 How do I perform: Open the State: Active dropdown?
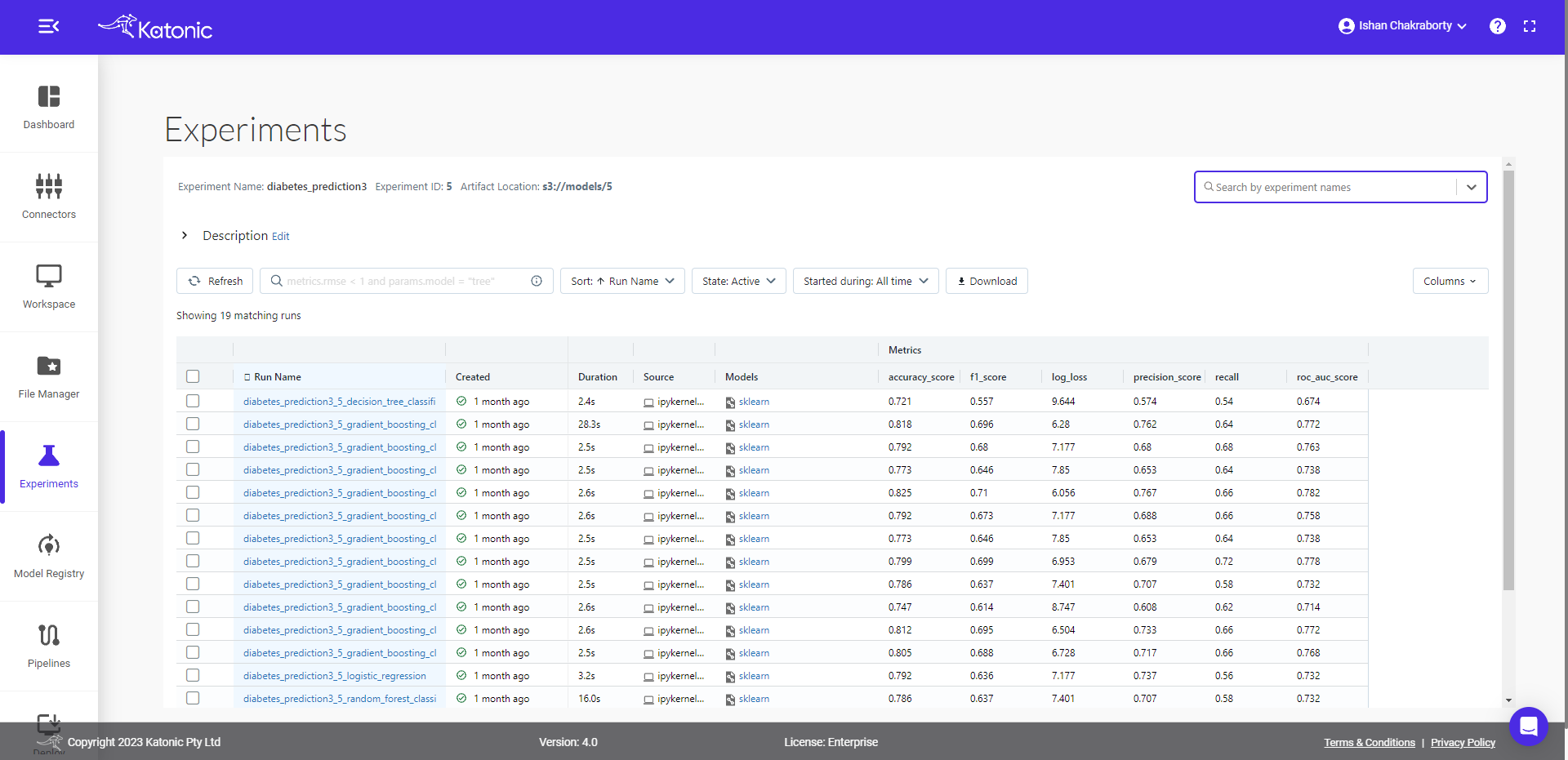(x=739, y=281)
